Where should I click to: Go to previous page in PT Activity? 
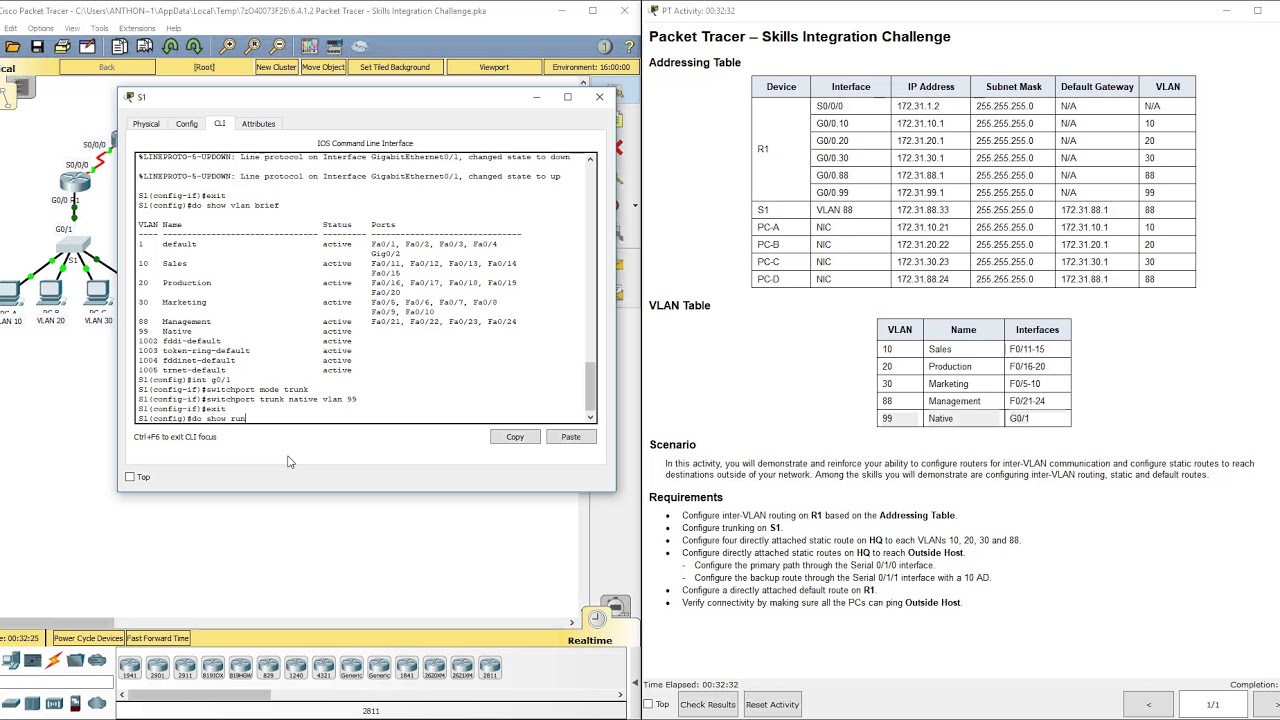[x=1148, y=704]
